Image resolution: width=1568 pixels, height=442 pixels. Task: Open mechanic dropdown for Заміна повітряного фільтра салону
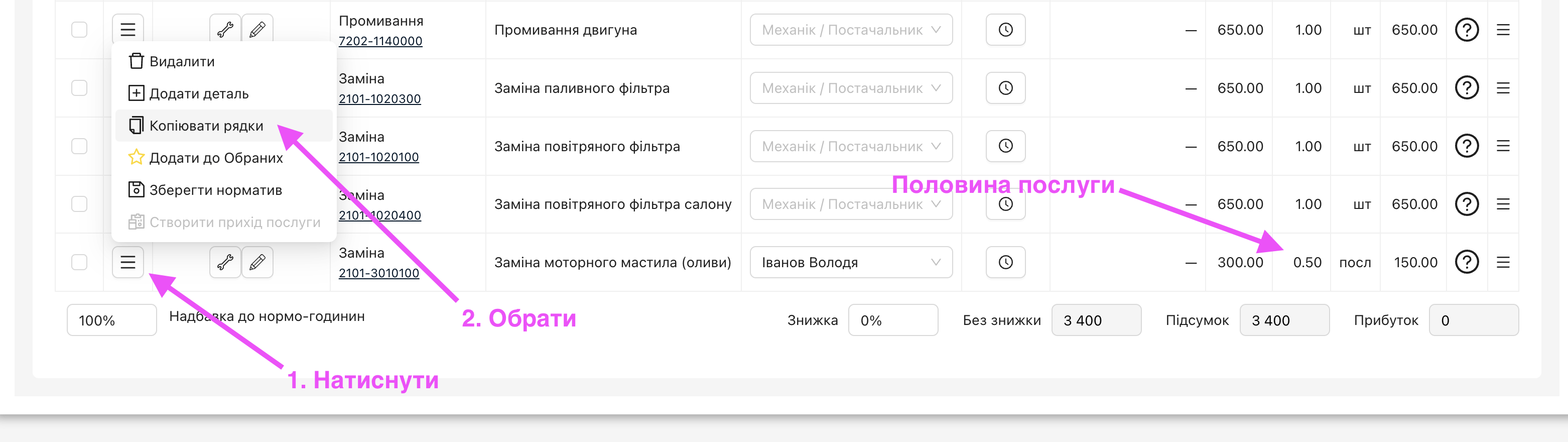[850, 204]
